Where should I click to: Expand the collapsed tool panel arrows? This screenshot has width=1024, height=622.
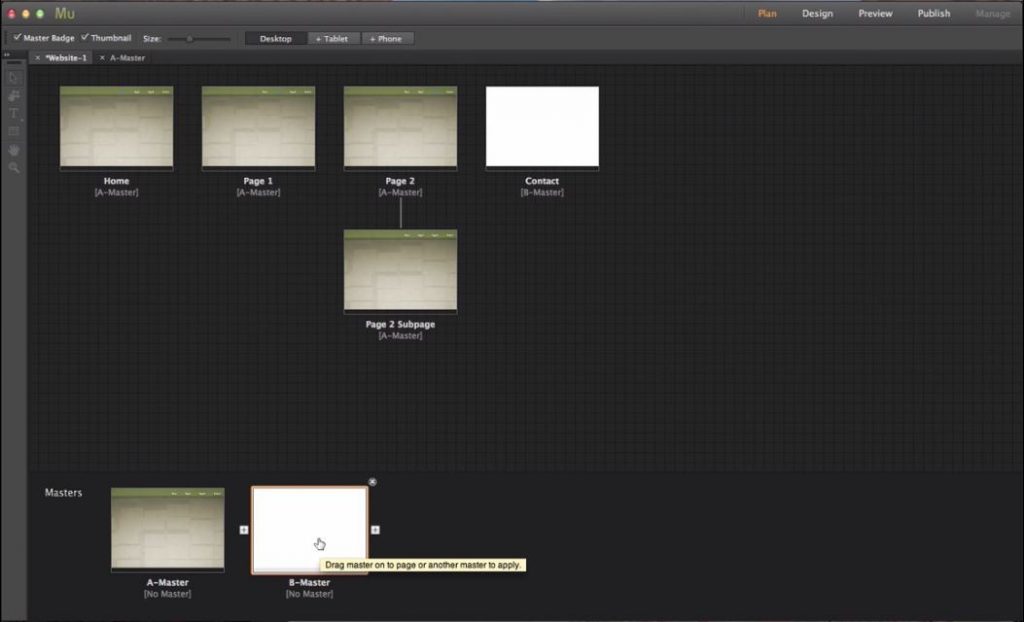(7, 55)
